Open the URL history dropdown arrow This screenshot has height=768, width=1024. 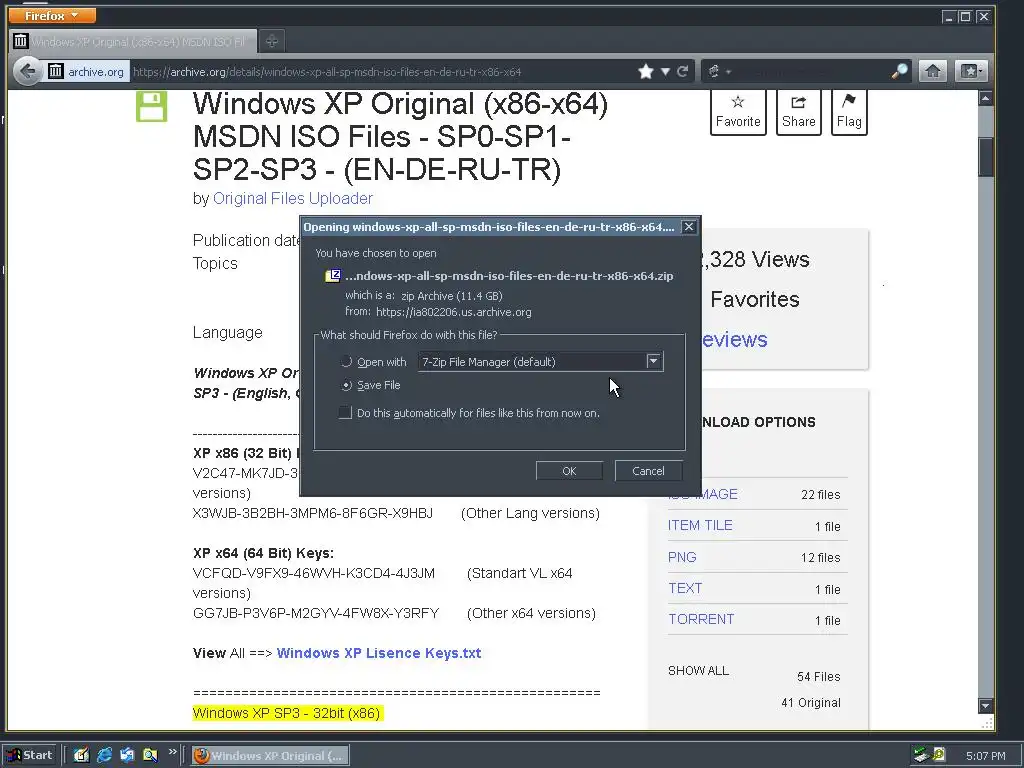[665, 71]
